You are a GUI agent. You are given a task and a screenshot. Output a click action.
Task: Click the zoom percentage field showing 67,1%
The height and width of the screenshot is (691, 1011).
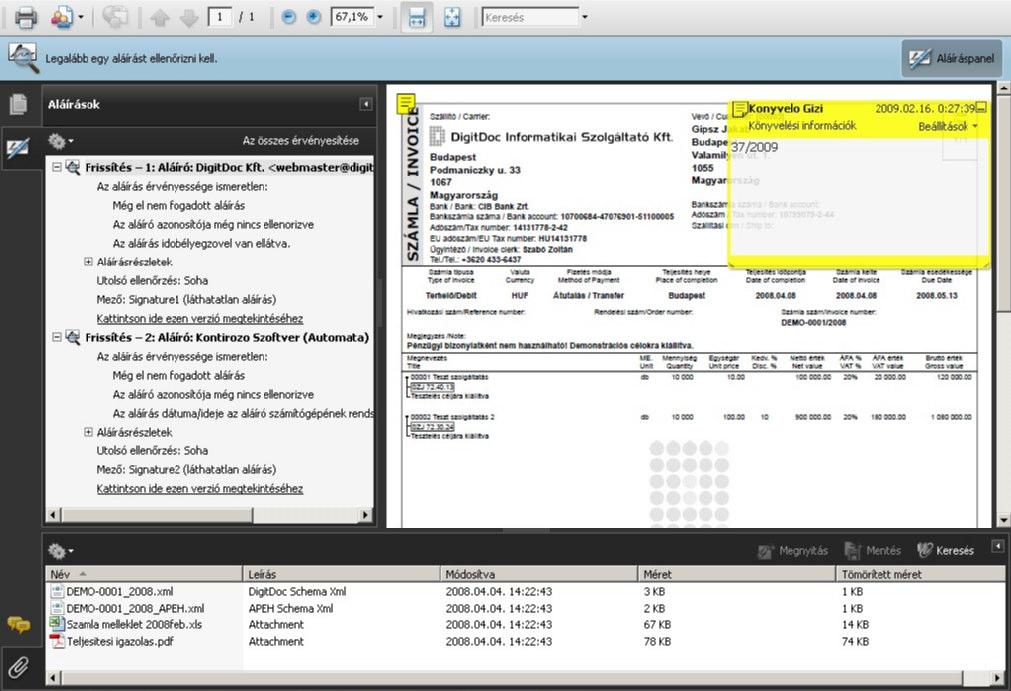coord(352,17)
